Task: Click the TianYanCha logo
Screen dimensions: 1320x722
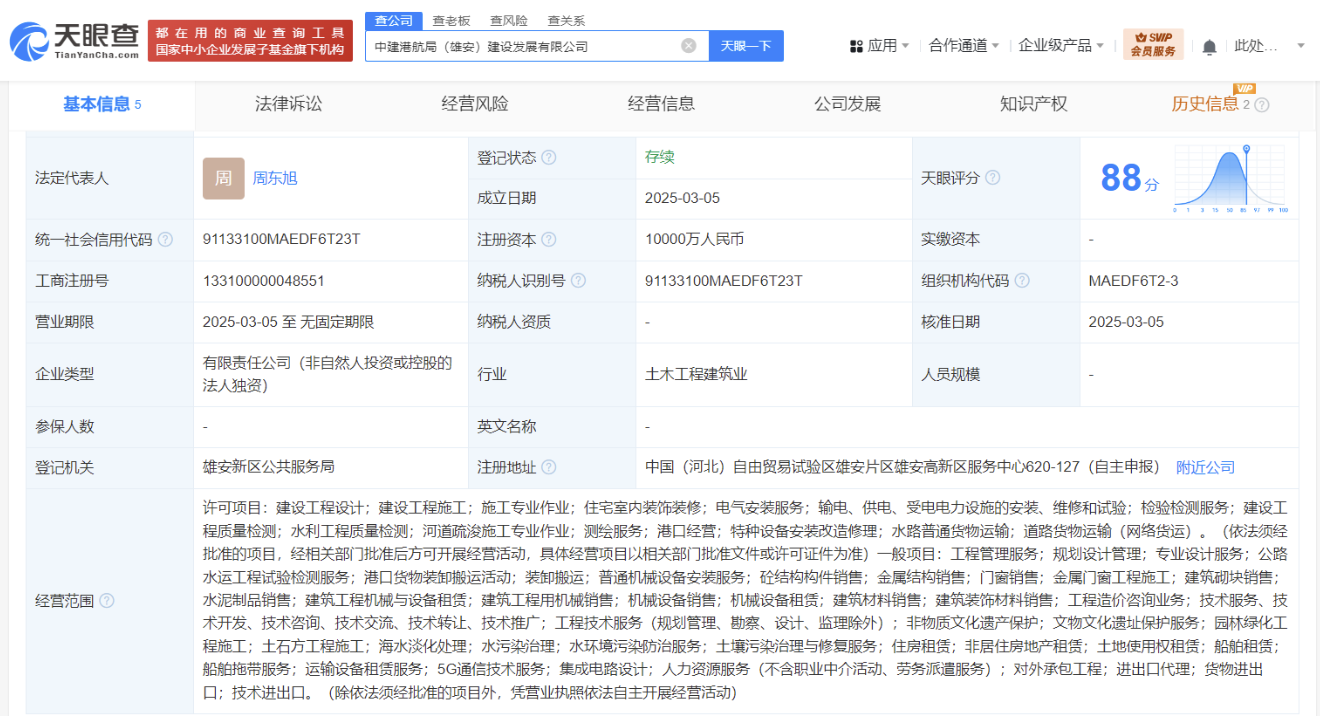Action: 75,41
